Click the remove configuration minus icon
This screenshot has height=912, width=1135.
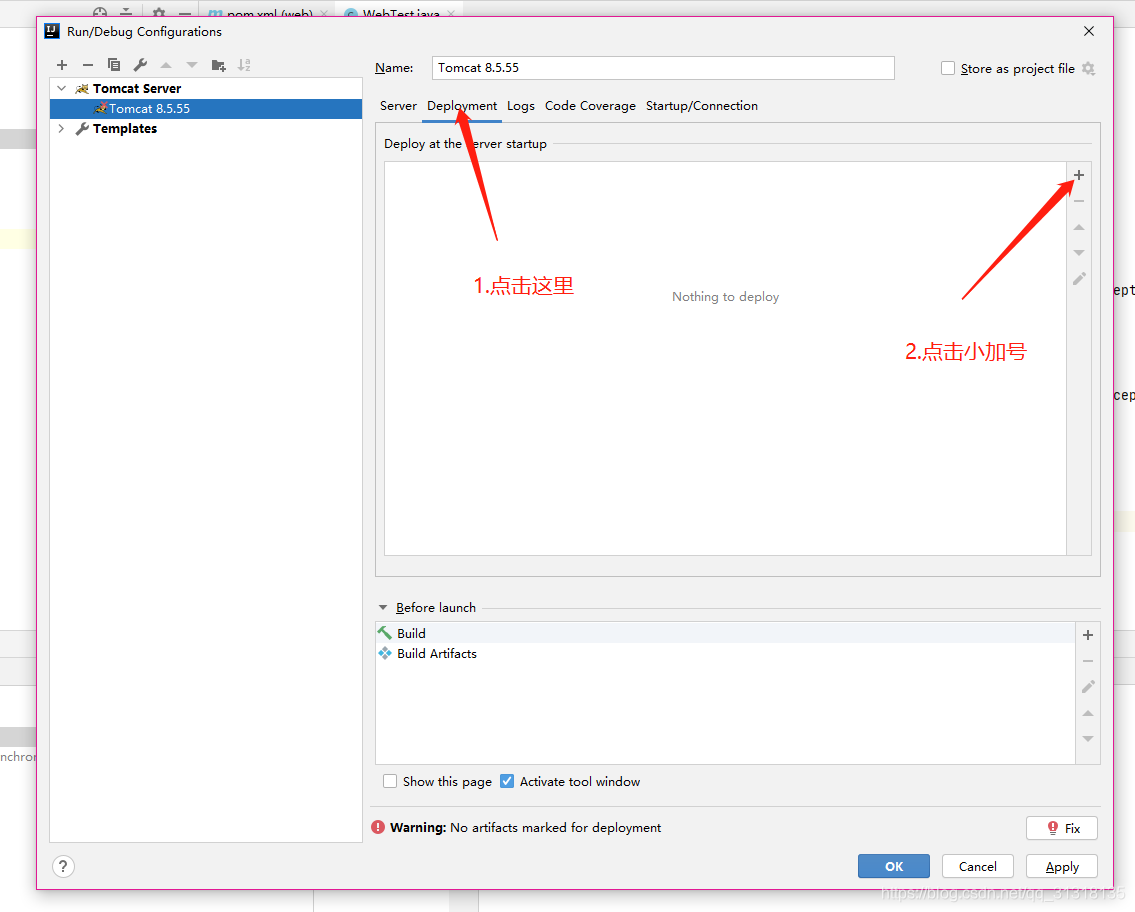tap(88, 64)
